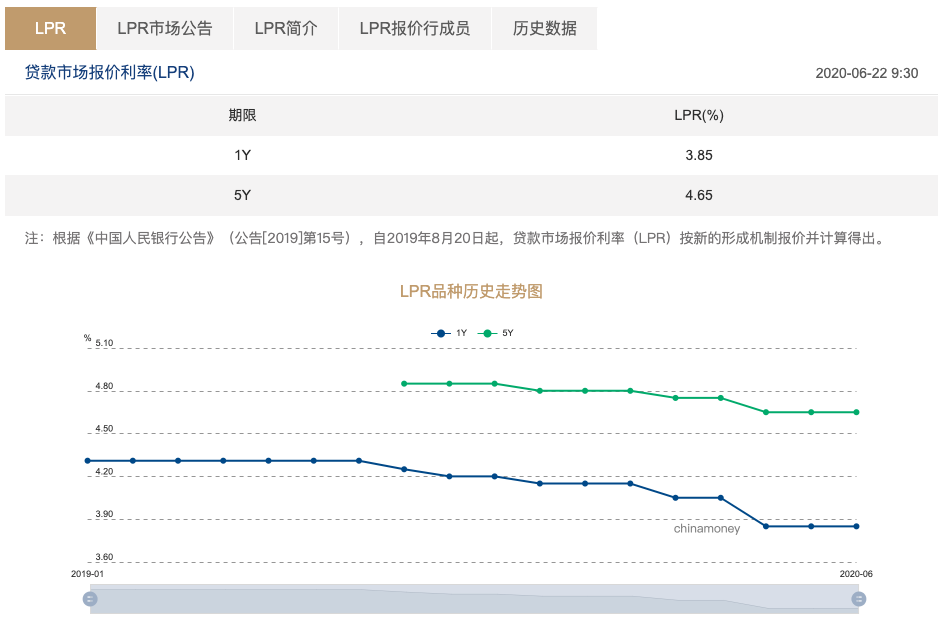Click the 2020-06-22 9:30 timestamp
940x637 pixels.
(866, 73)
